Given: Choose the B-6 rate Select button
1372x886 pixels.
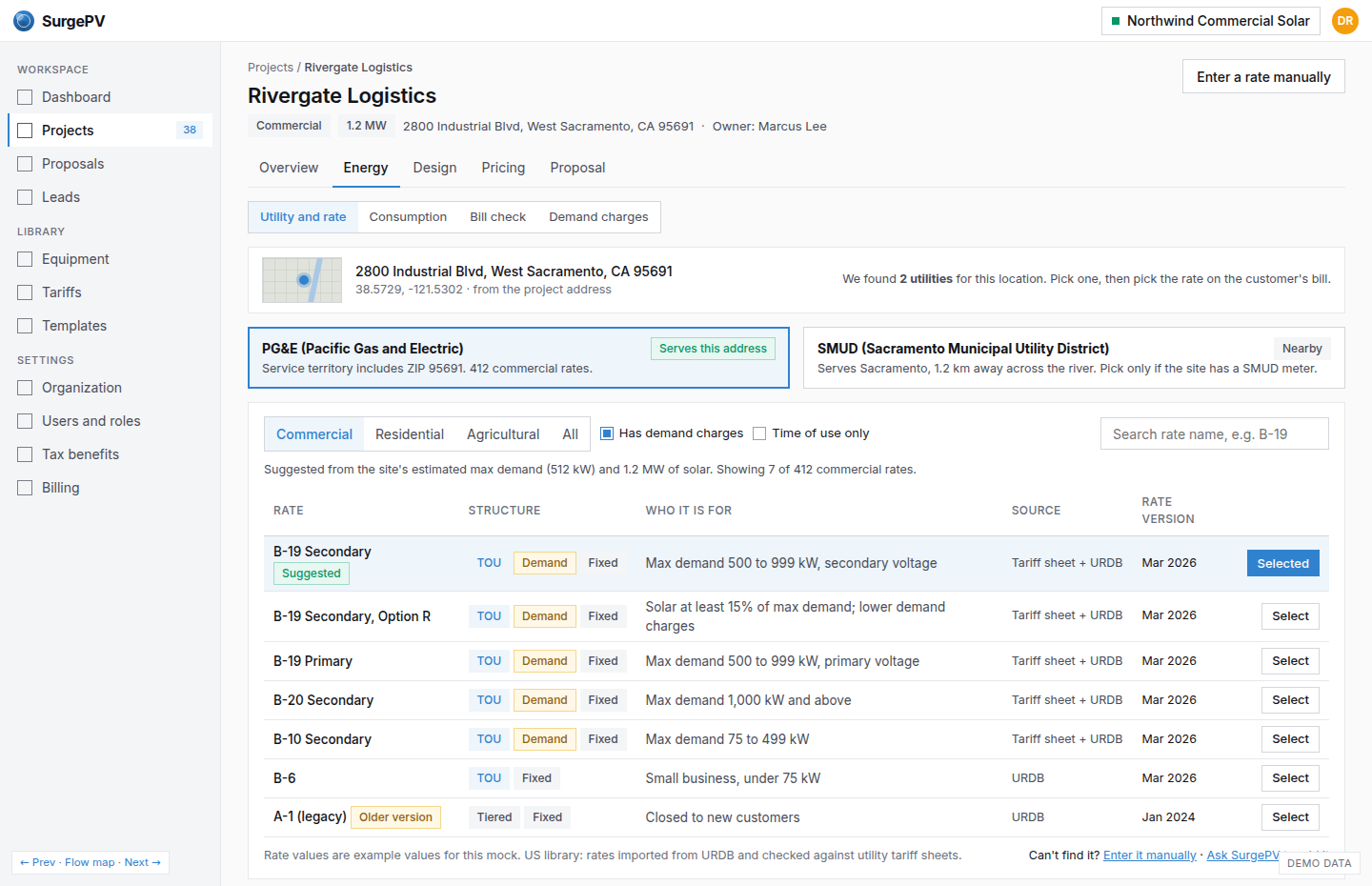Looking at the screenshot, I should point(1290,778).
